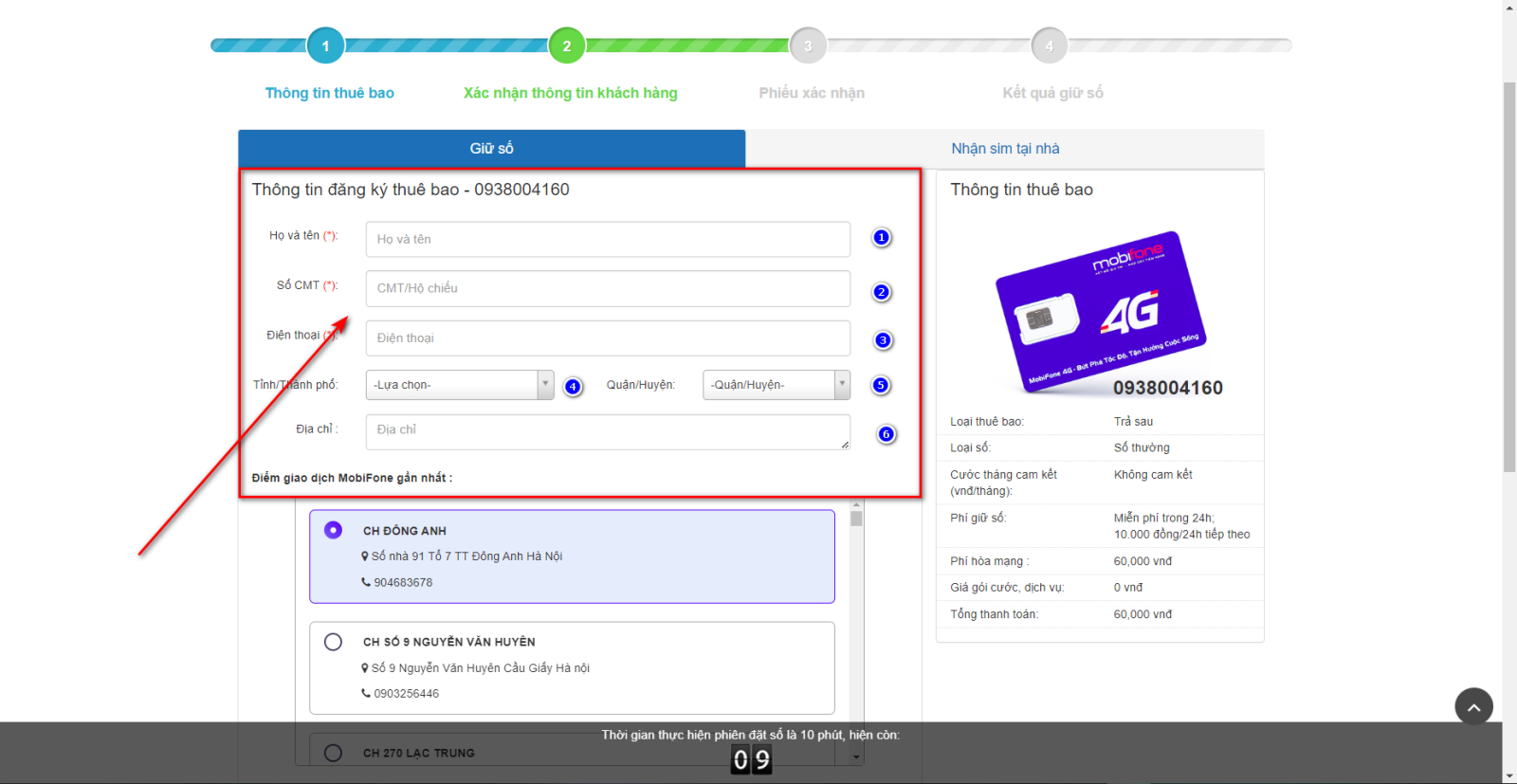
Task: Click phone icon beside number 904683678
Action: (366, 582)
